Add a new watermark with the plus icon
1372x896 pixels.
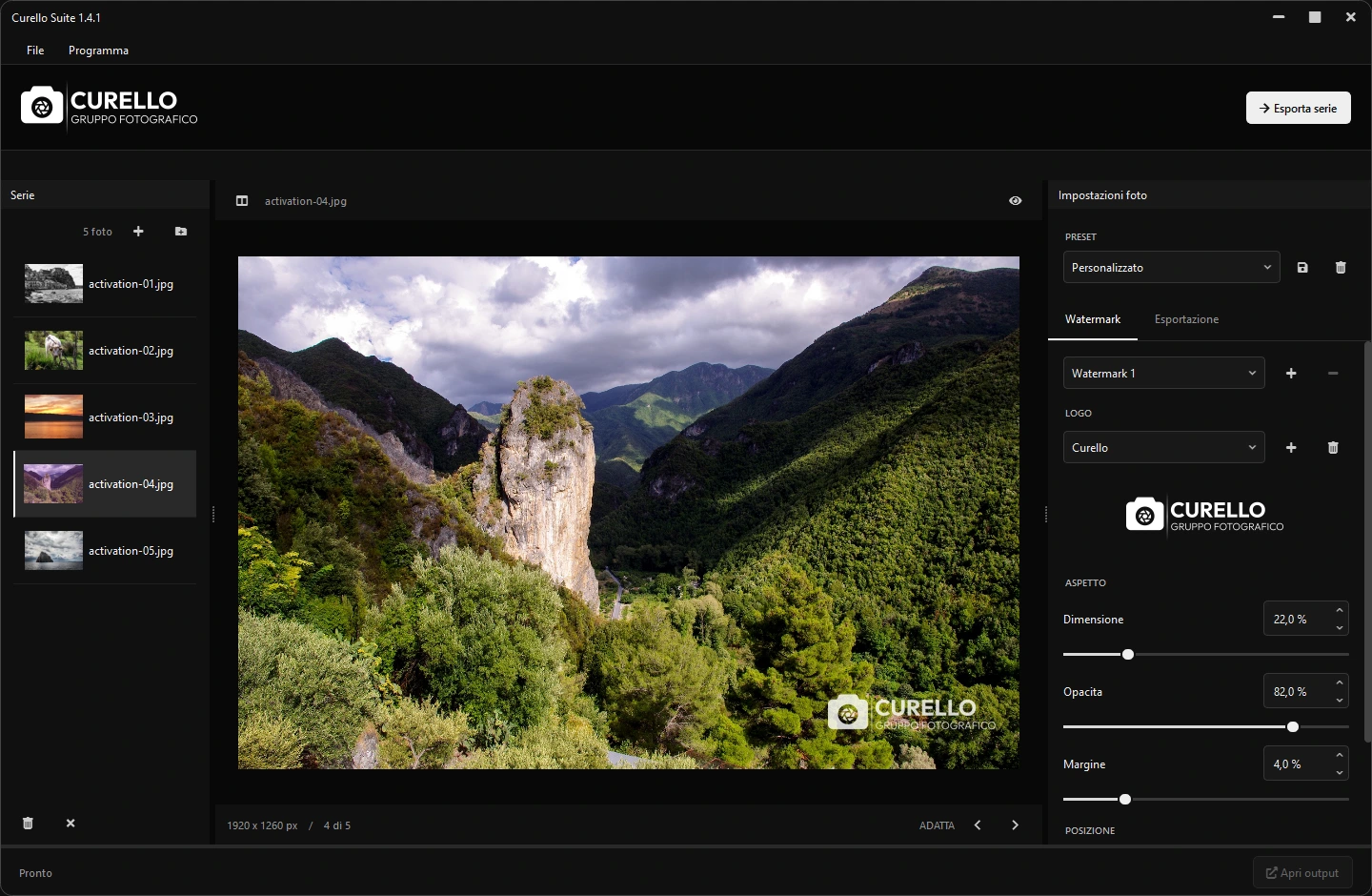click(x=1291, y=374)
